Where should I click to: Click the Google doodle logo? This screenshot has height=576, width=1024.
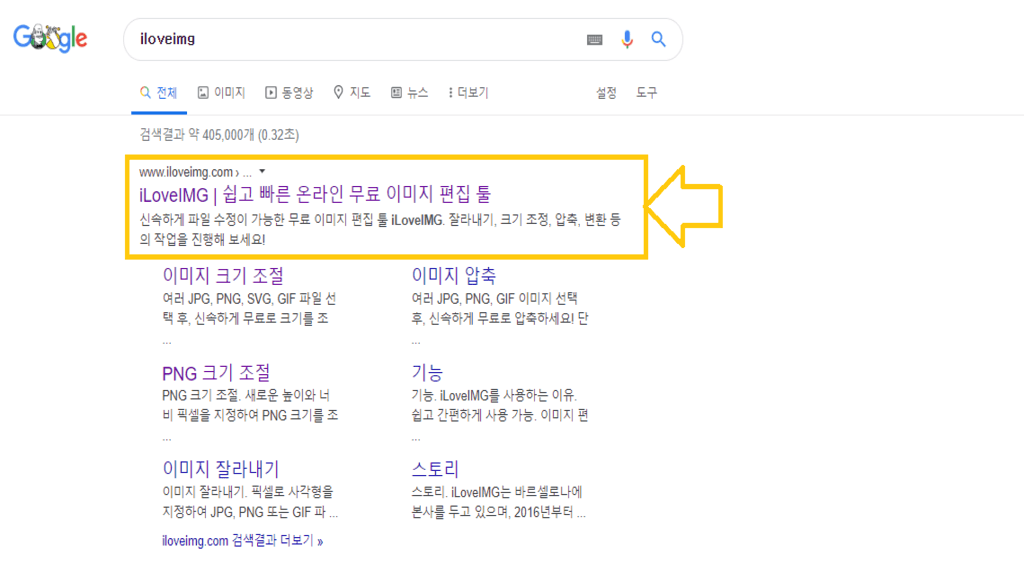click(x=50, y=38)
